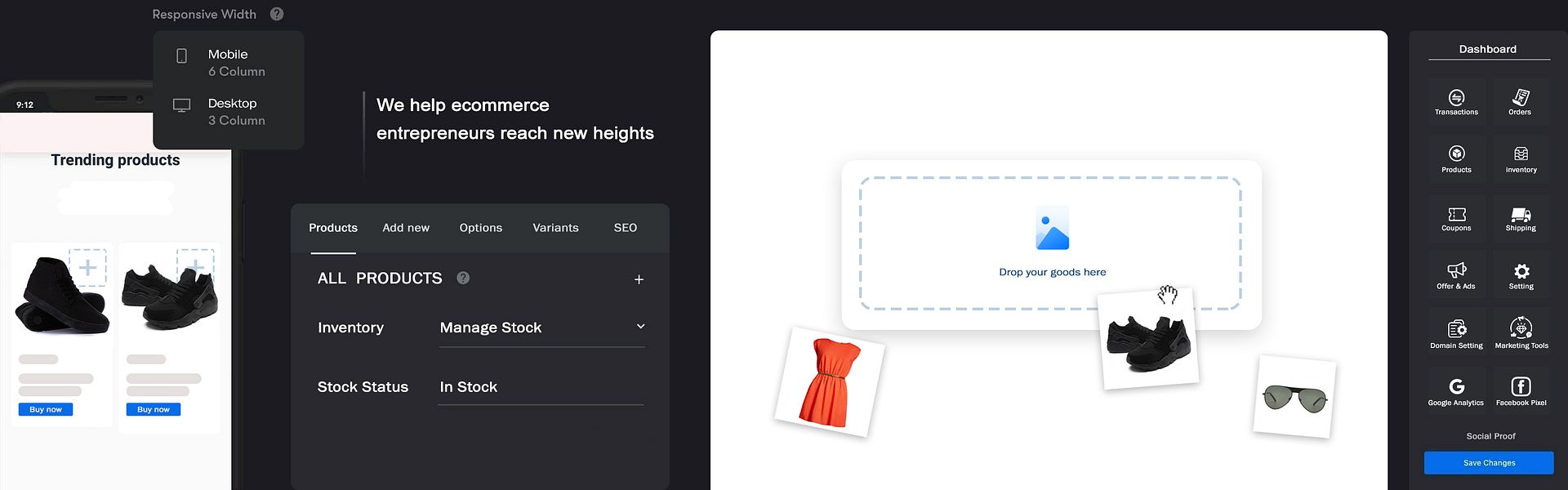Open the Setting gear icon
Screen dimensions: 1568x490
click(x=1521, y=271)
